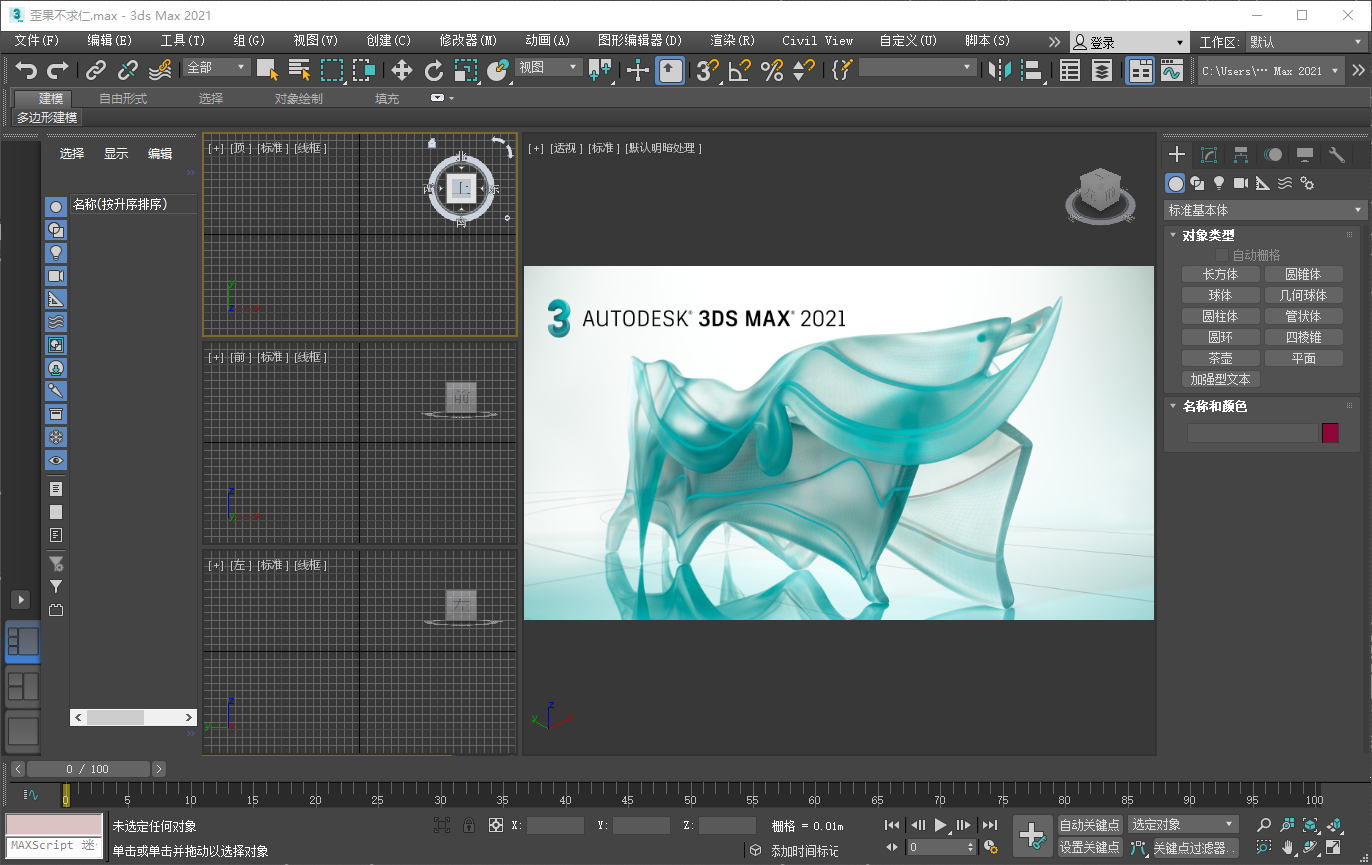Open the 修改器(M) menu
1372x865 pixels.
tap(468, 41)
